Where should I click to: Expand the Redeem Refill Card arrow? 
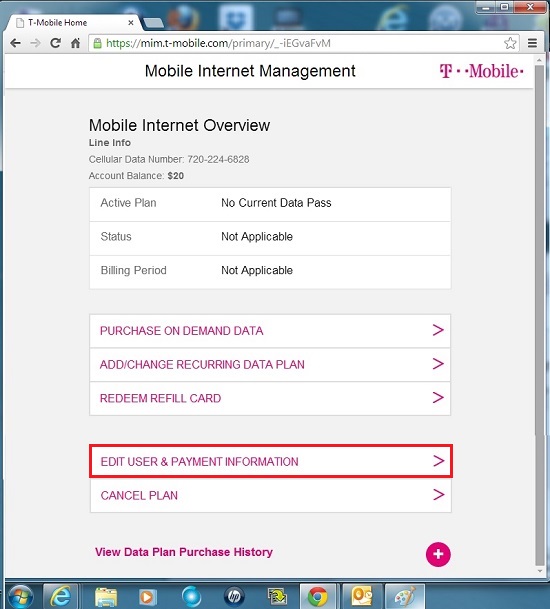click(438, 397)
